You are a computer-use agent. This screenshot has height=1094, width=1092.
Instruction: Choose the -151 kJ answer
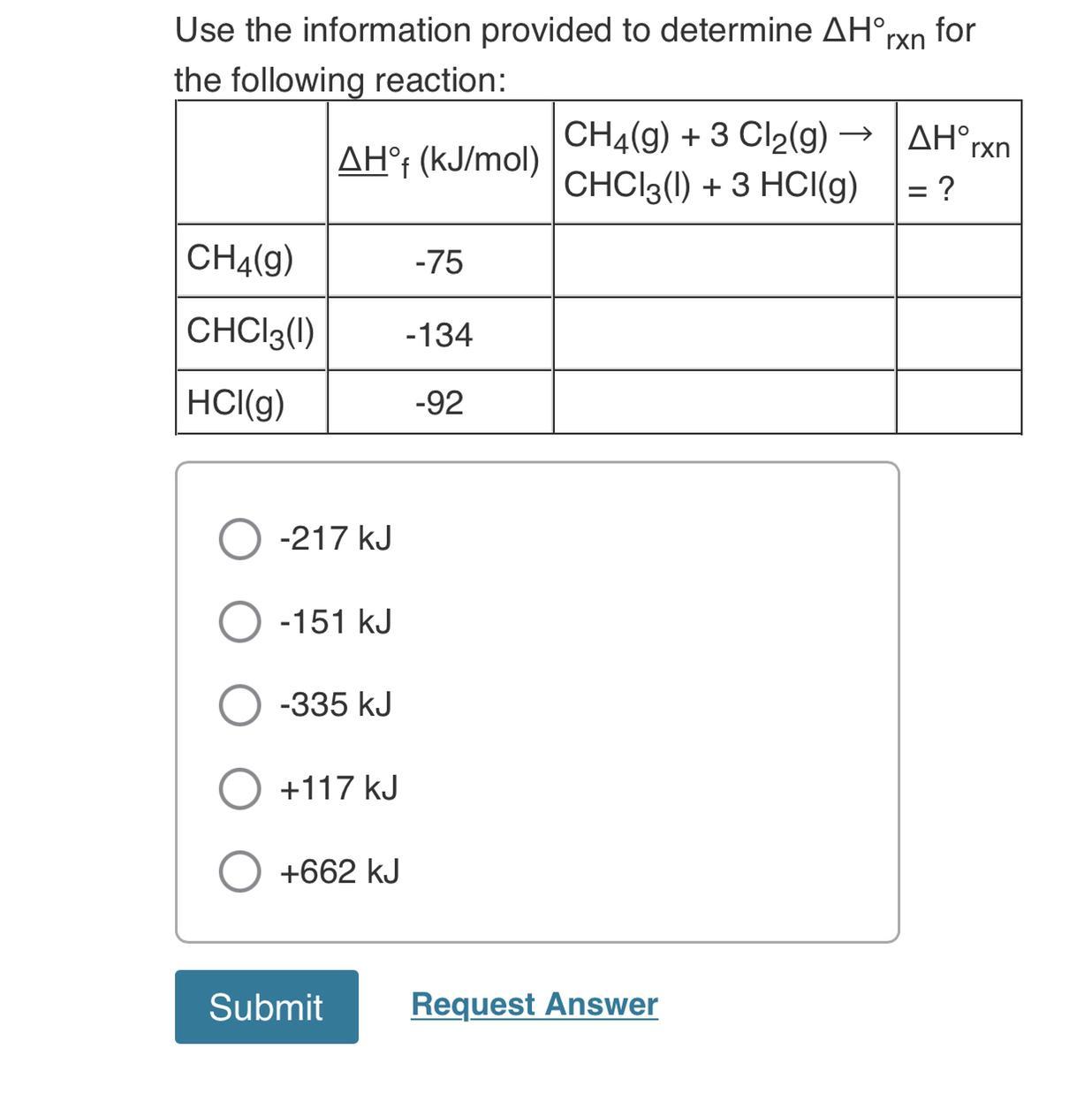click(239, 622)
